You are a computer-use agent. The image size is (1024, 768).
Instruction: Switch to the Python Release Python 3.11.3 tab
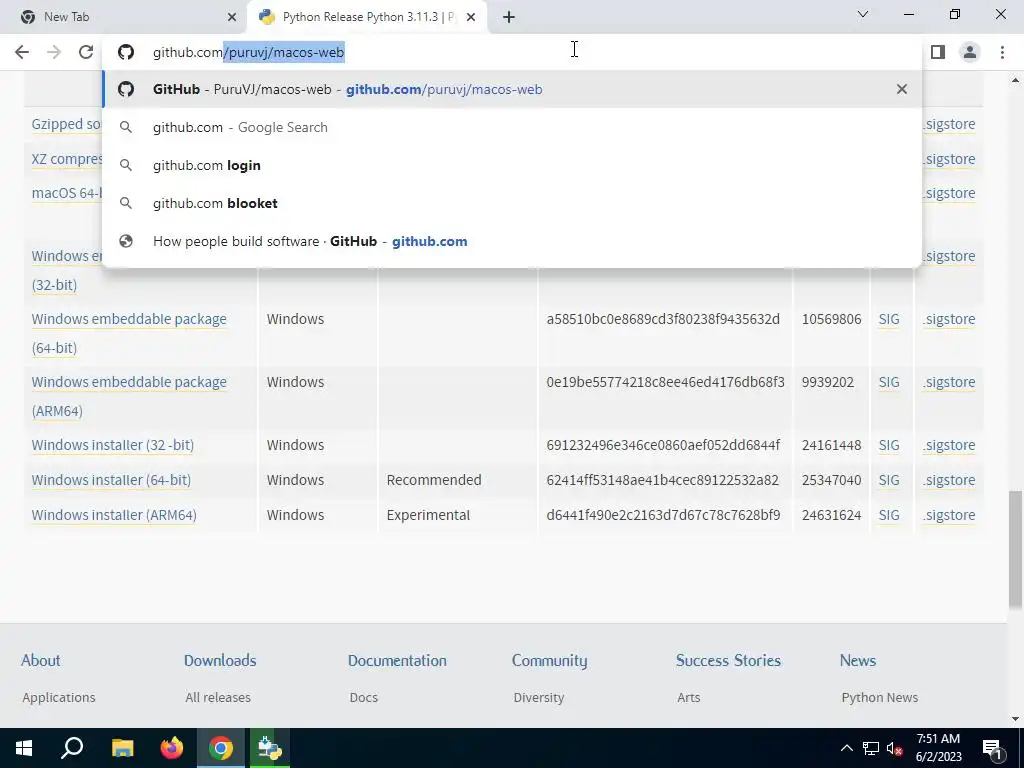click(368, 17)
